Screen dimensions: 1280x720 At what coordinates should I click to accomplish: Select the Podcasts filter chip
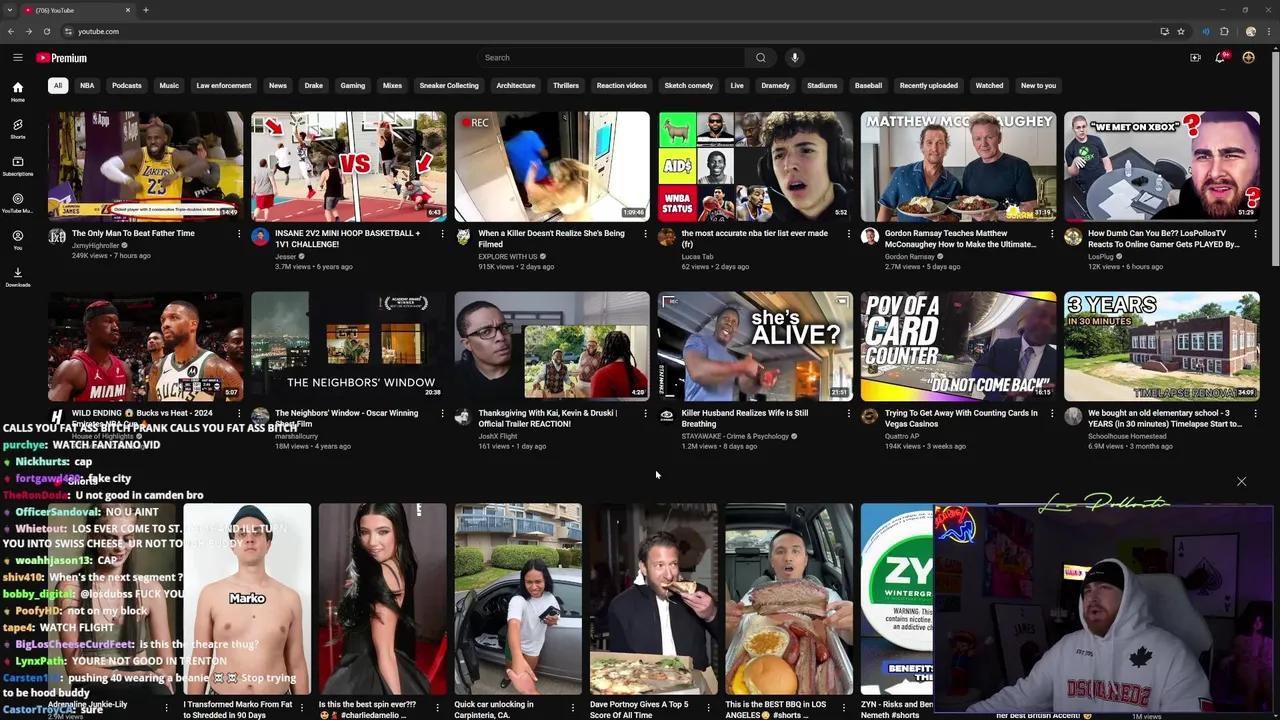(127, 86)
